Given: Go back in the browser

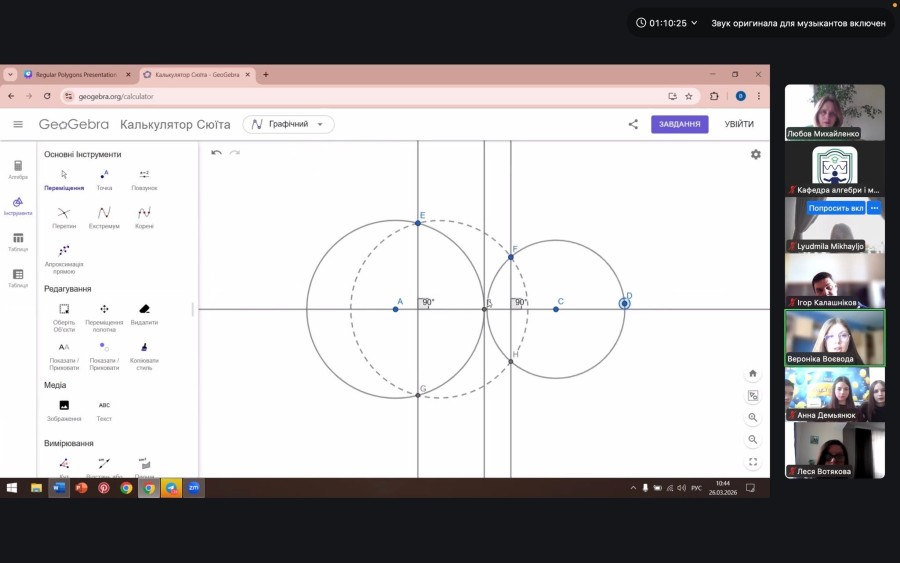Looking at the screenshot, I should click(11, 96).
